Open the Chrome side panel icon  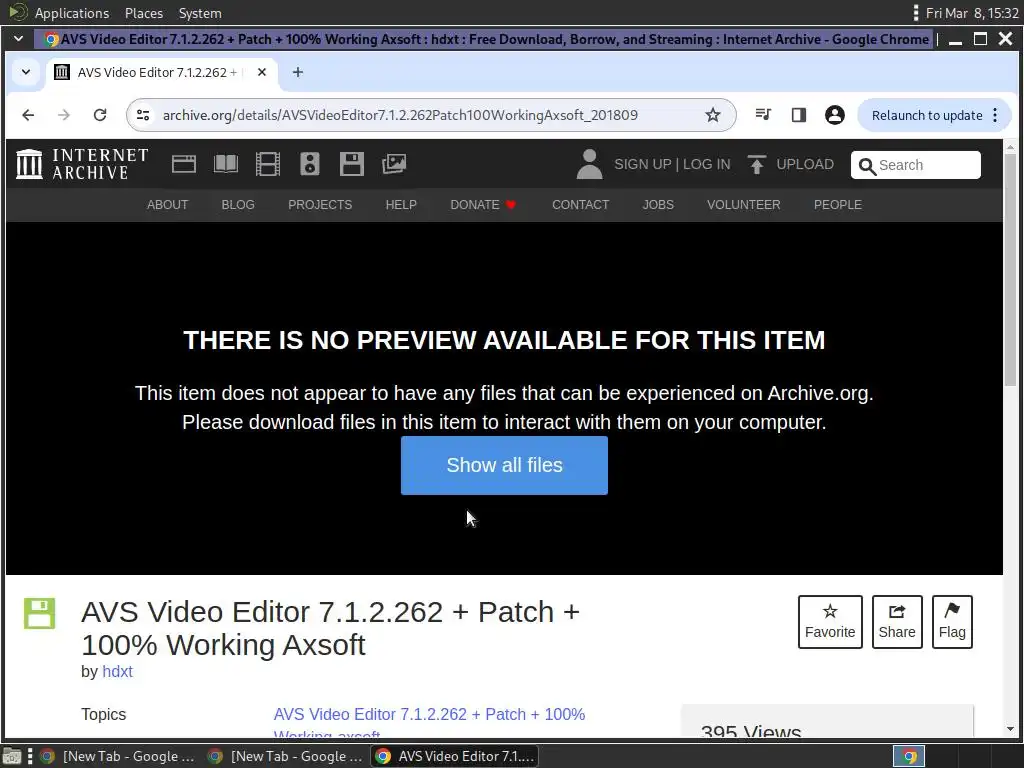click(x=799, y=115)
